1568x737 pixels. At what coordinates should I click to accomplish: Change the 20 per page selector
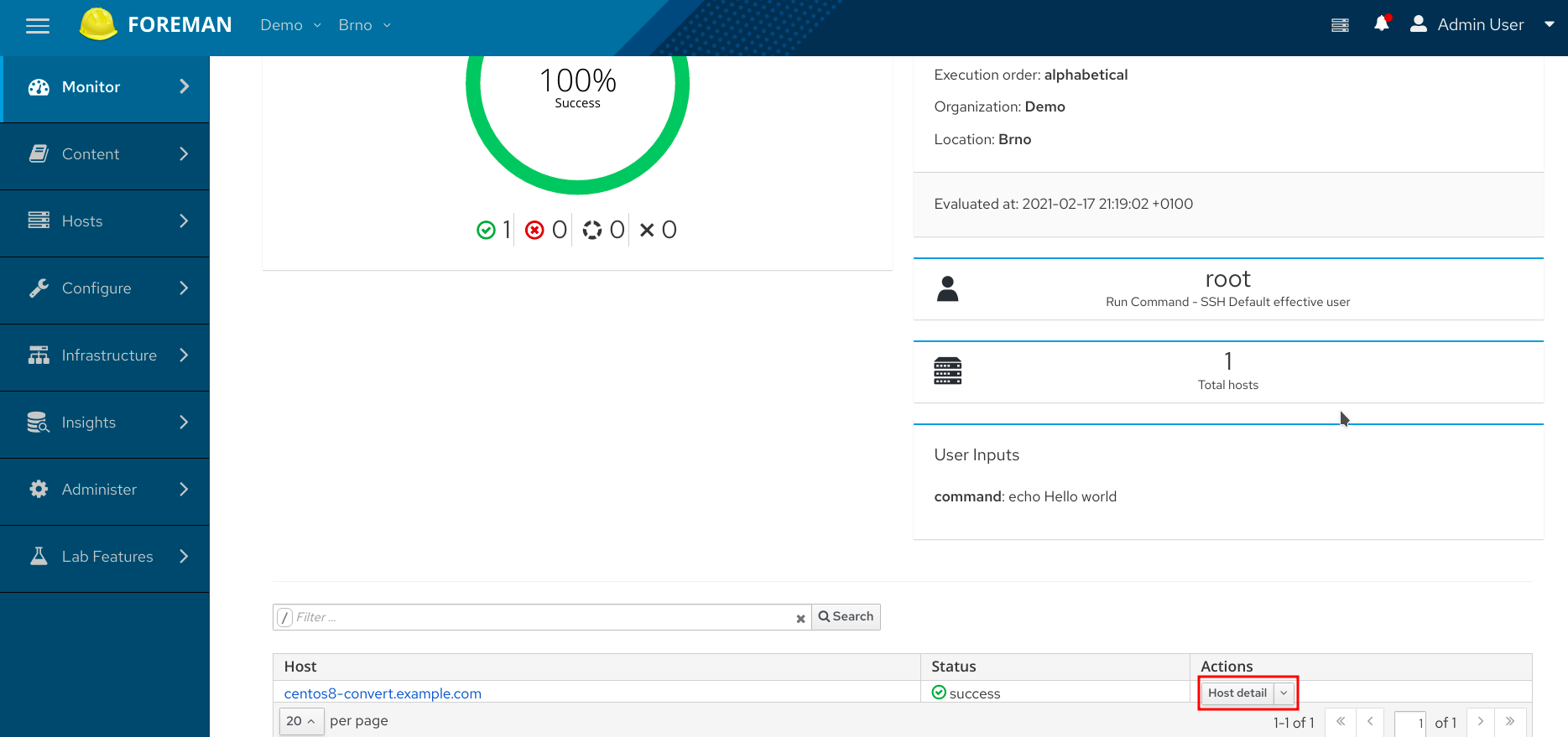[x=300, y=721]
